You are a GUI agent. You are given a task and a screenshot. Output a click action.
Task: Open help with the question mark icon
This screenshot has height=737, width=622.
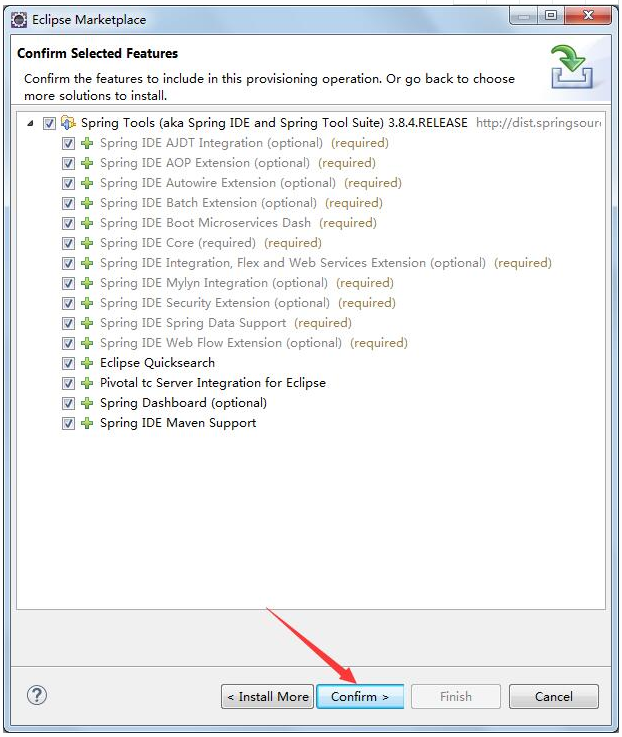coord(37,695)
